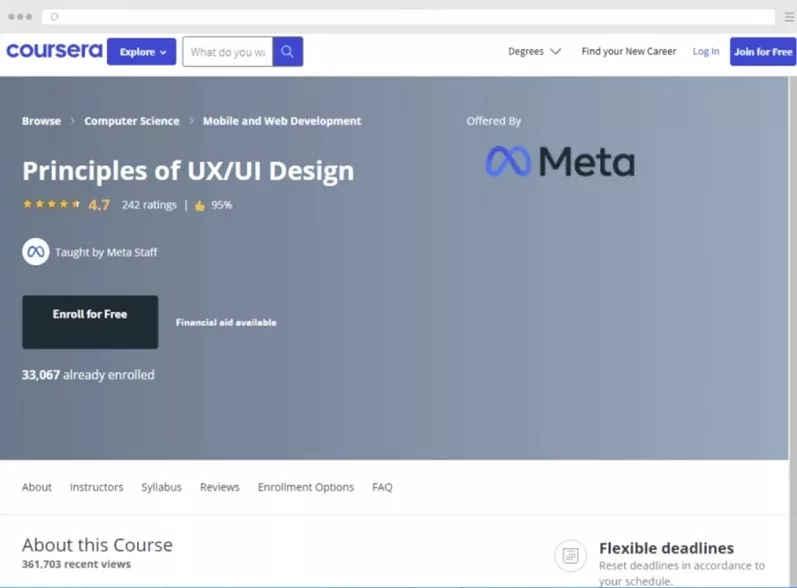The image size is (797, 588).
Task: Open Find your New Career link
Action: pyautogui.click(x=629, y=51)
